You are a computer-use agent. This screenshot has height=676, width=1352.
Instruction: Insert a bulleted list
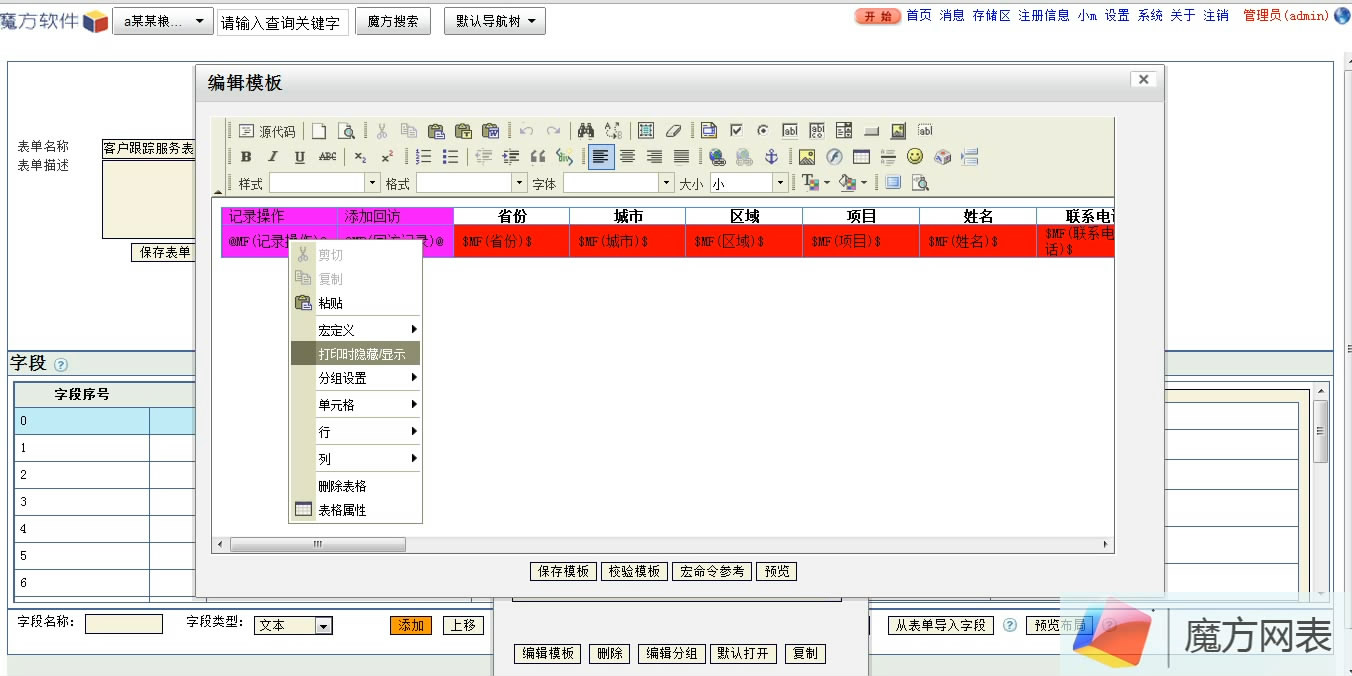pos(450,157)
